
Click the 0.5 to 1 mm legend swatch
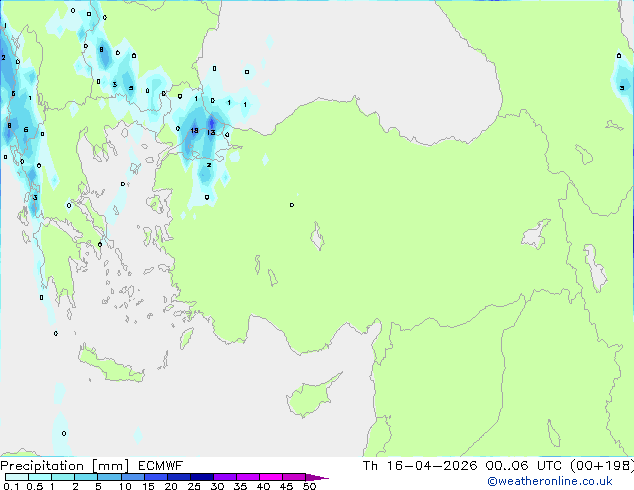[40, 477]
